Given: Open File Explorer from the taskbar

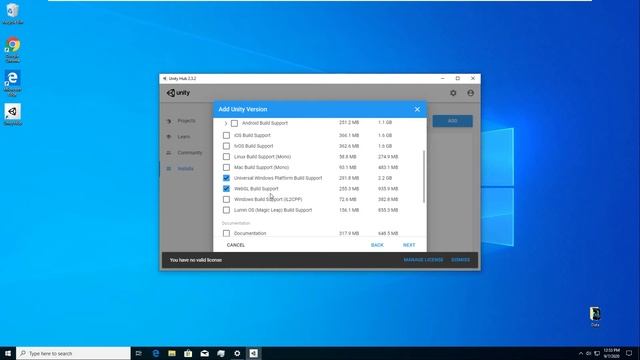Looking at the screenshot, I should 172,353.
